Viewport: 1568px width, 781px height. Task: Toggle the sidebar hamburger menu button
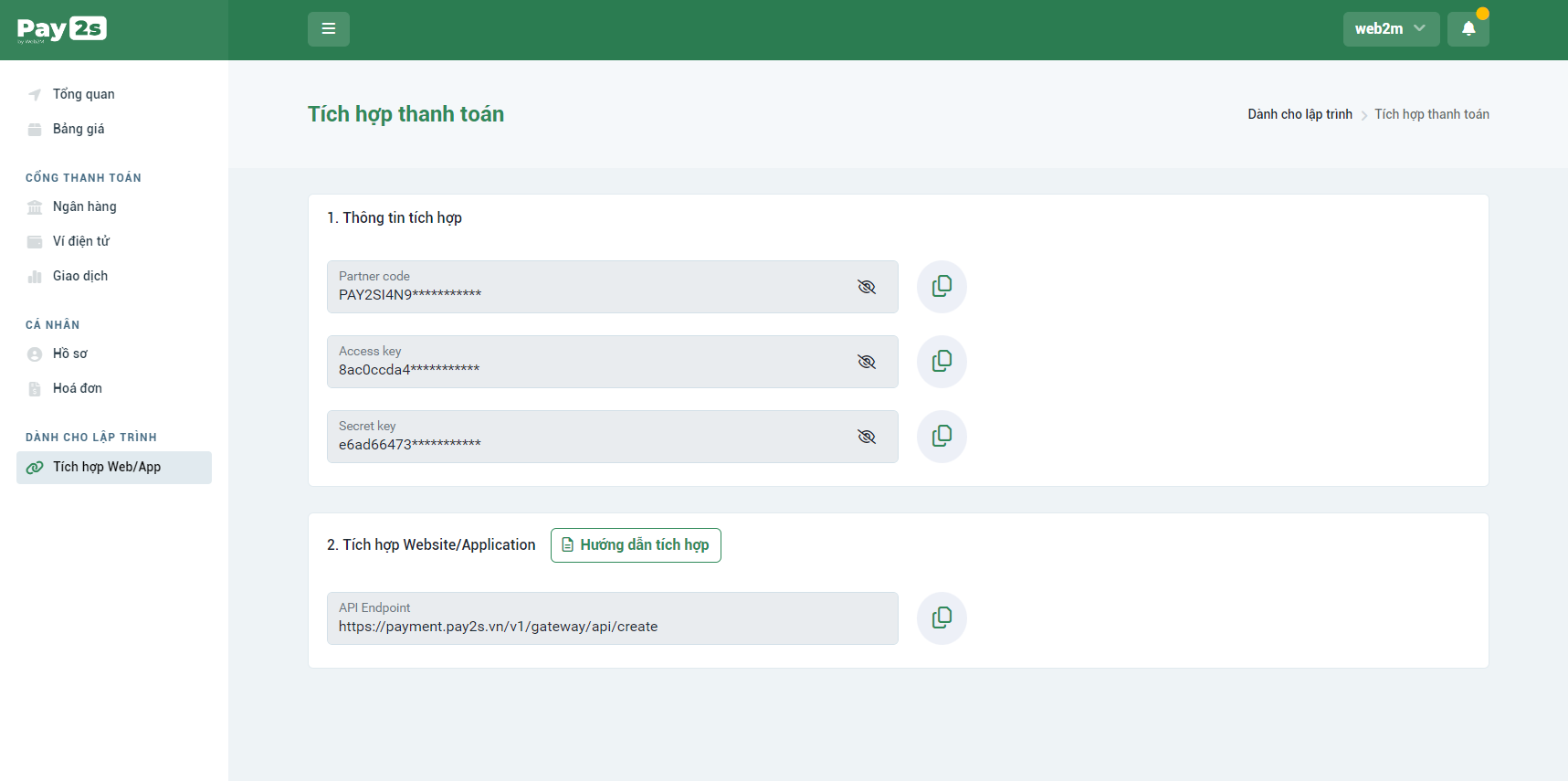tap(329, 29)
